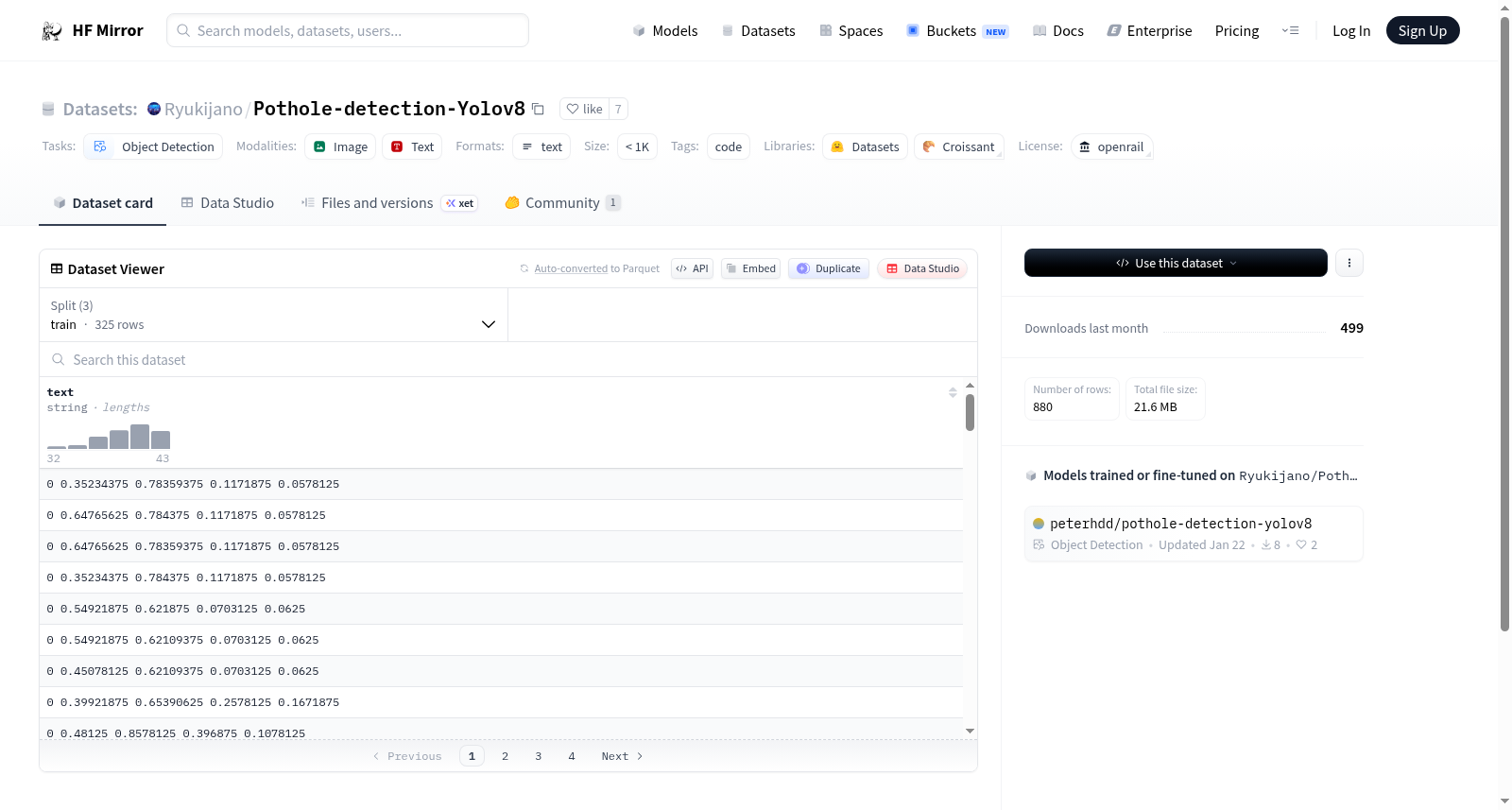Click the text format tag
Screen dimensions: 1512x810
pos(541,146)
